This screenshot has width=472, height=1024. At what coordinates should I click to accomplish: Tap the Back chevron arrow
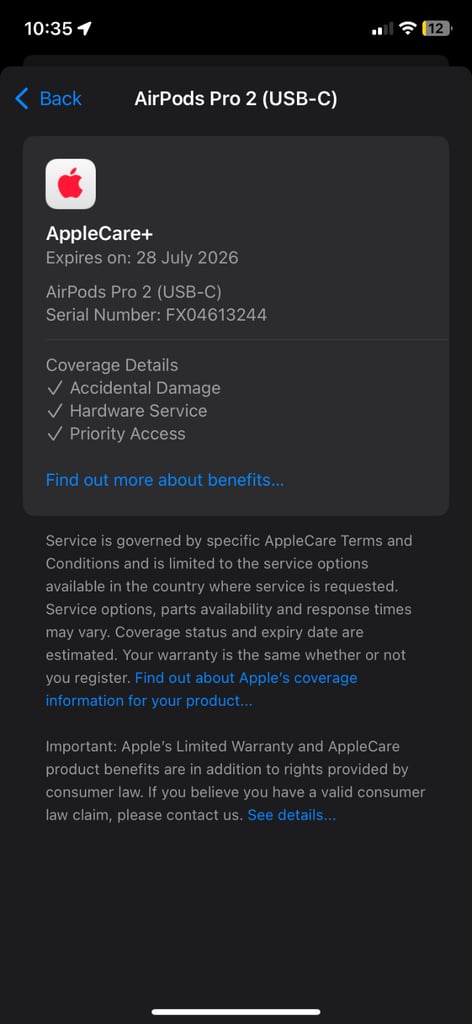[x=22, y=99]
